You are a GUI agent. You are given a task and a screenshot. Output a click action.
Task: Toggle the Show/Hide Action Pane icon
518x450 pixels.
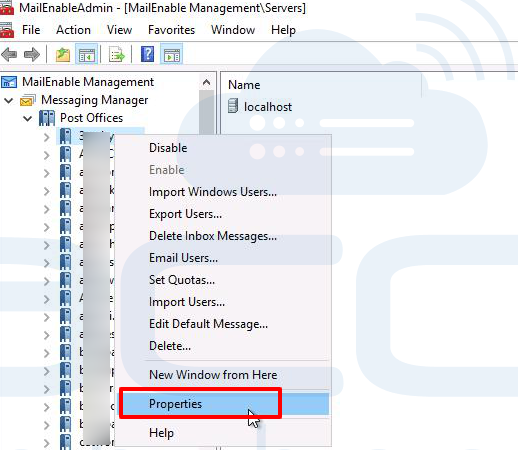(x=171, y=54)
